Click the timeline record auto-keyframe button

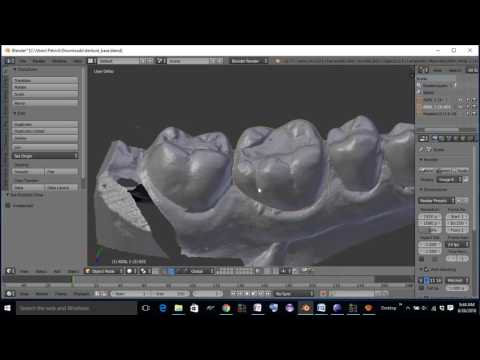[x=323, y=294]
